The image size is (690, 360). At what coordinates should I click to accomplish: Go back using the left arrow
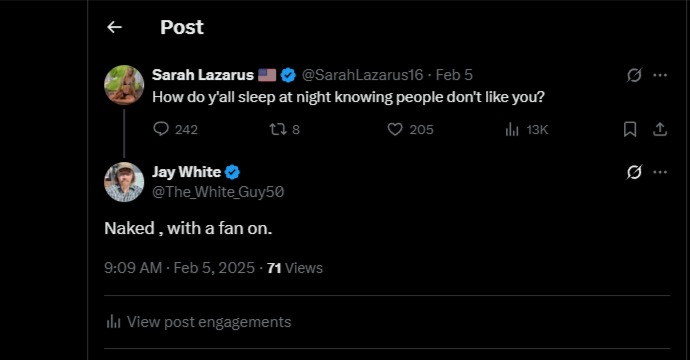click(x=114, y=27)
